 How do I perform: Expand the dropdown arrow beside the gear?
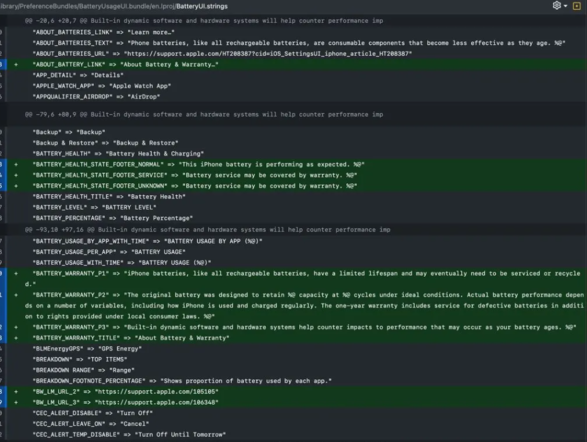tap(565, 6)
